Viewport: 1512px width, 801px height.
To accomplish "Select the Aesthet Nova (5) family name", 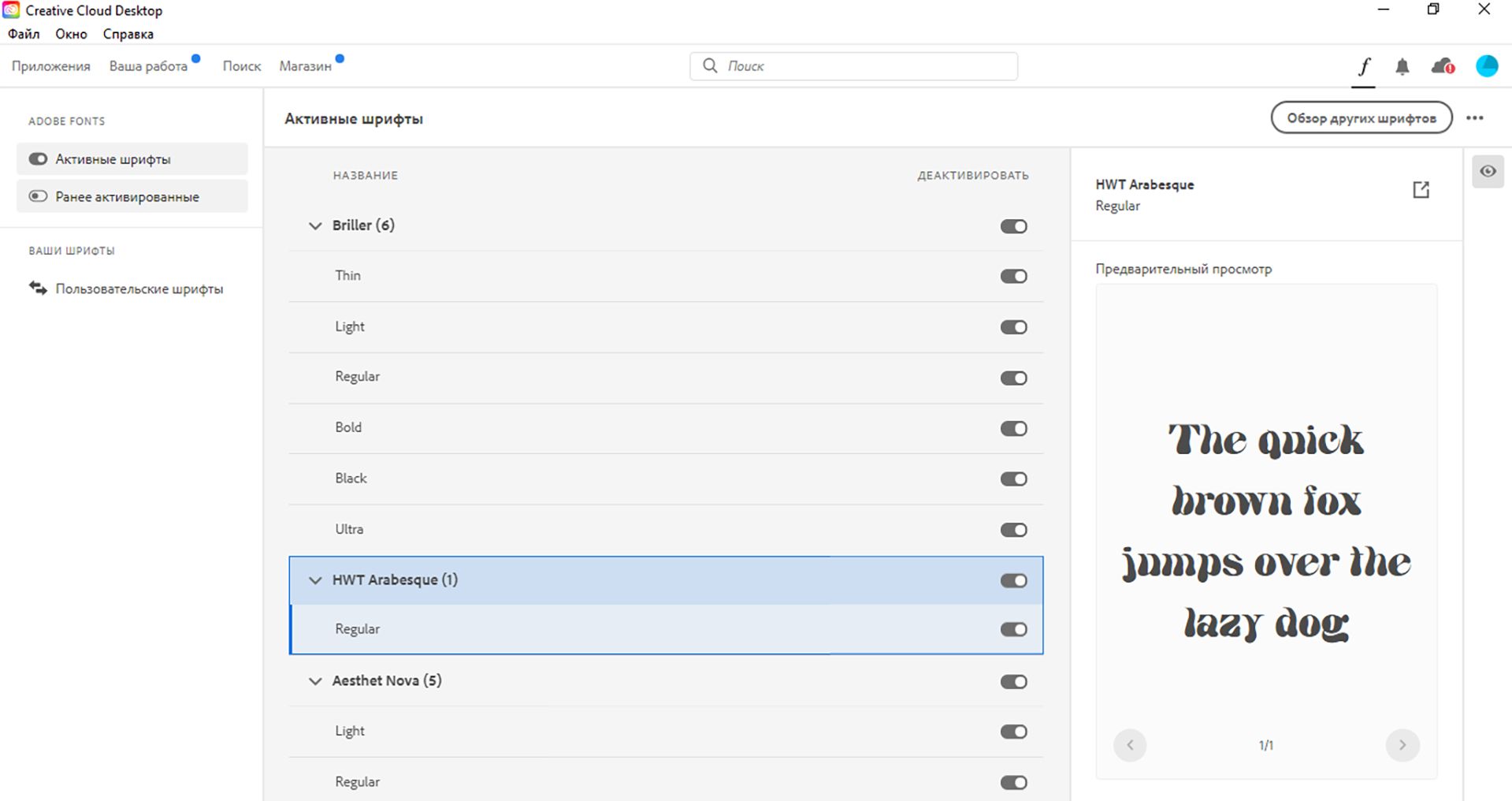I will tap(387, 680).
